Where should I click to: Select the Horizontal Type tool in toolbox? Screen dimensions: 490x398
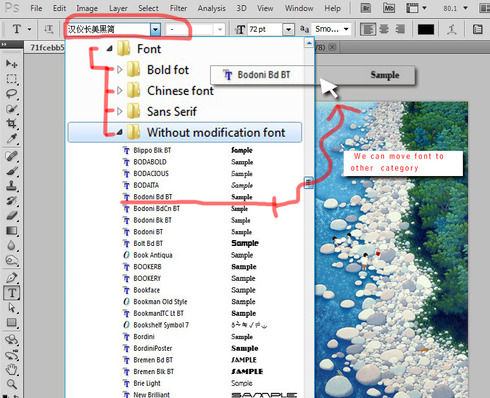pyautogui.click(x=12, y=293)
